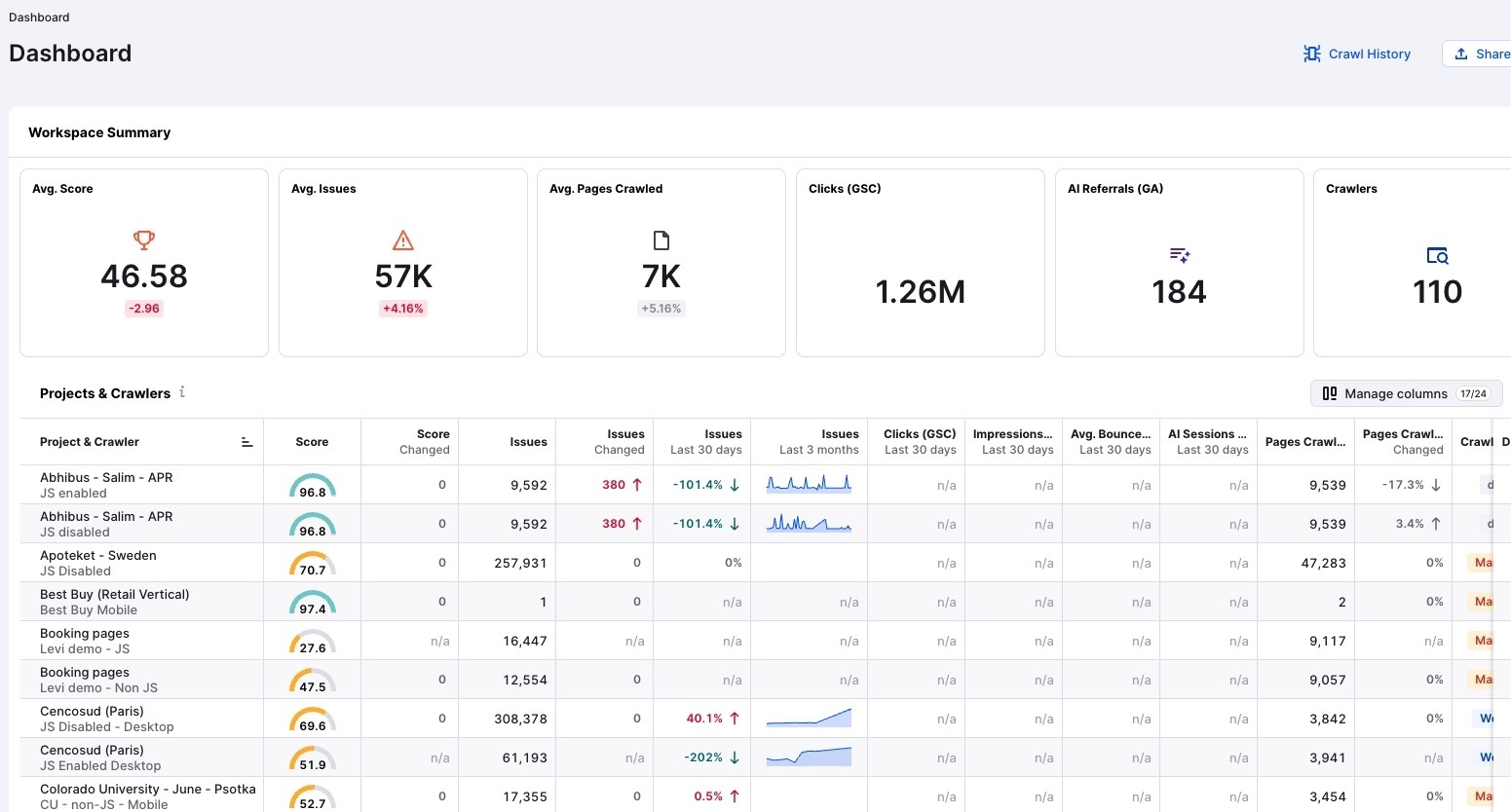Sort by AI Sessions Last 30 days header
1511x812 pixels.
coord(1208,442)
